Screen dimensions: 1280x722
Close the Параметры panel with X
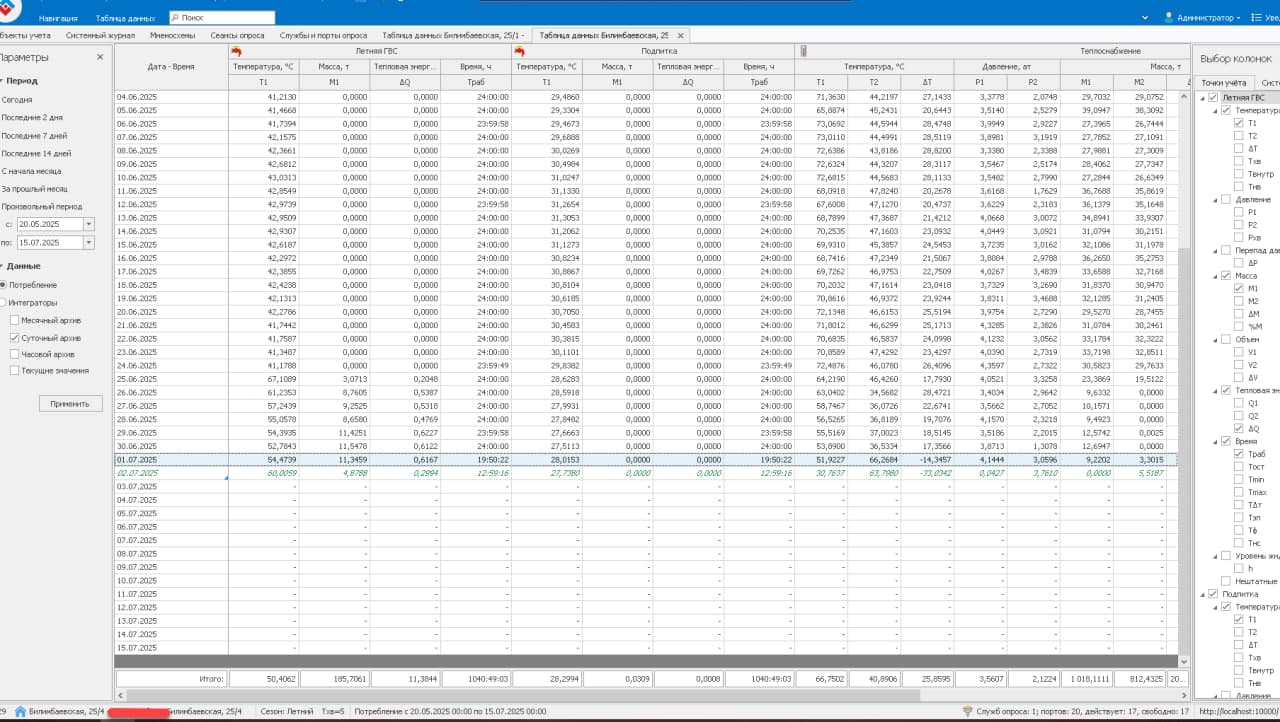point(100,58)
